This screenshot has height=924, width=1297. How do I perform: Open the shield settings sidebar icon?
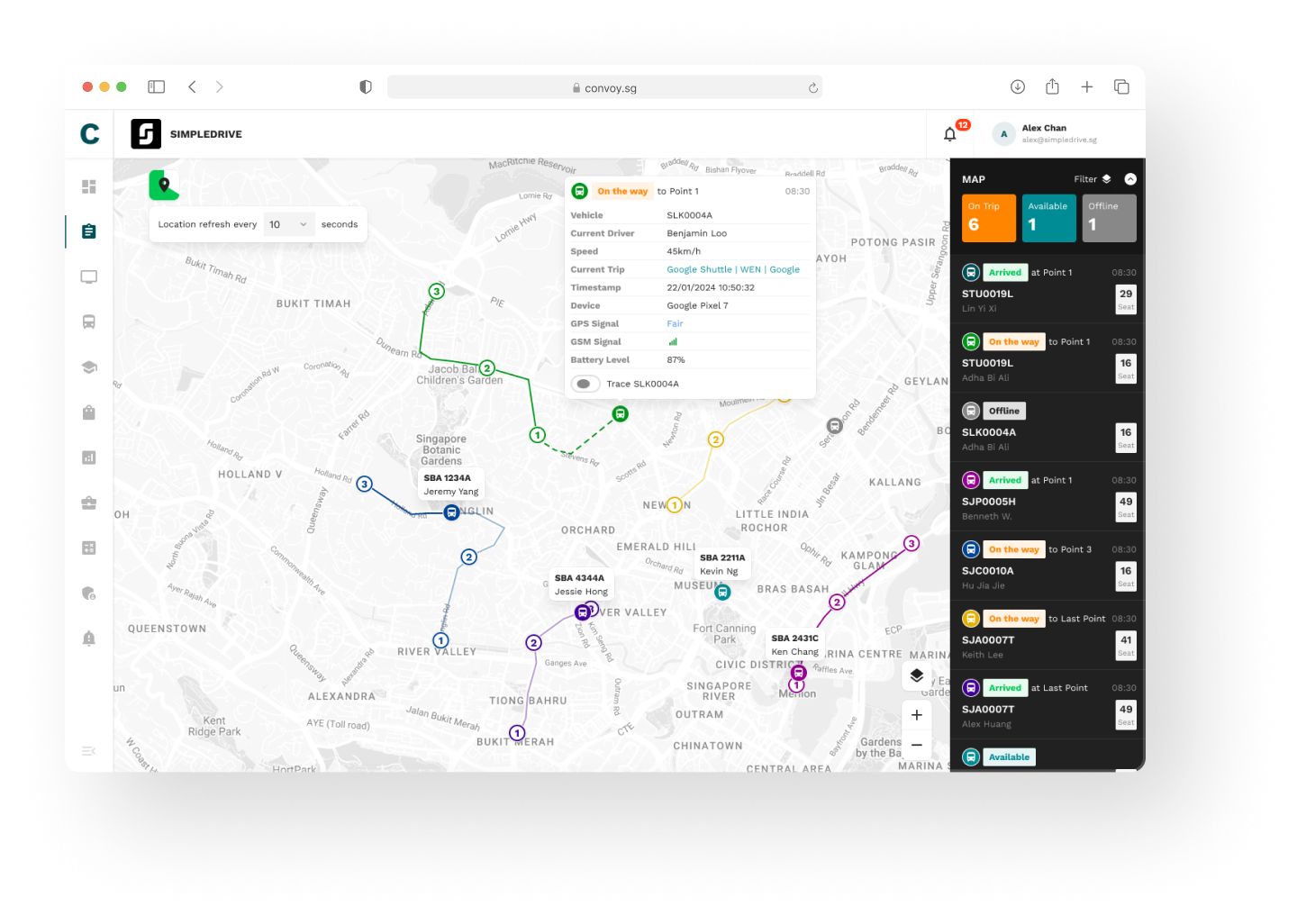[x=88, y=593]
